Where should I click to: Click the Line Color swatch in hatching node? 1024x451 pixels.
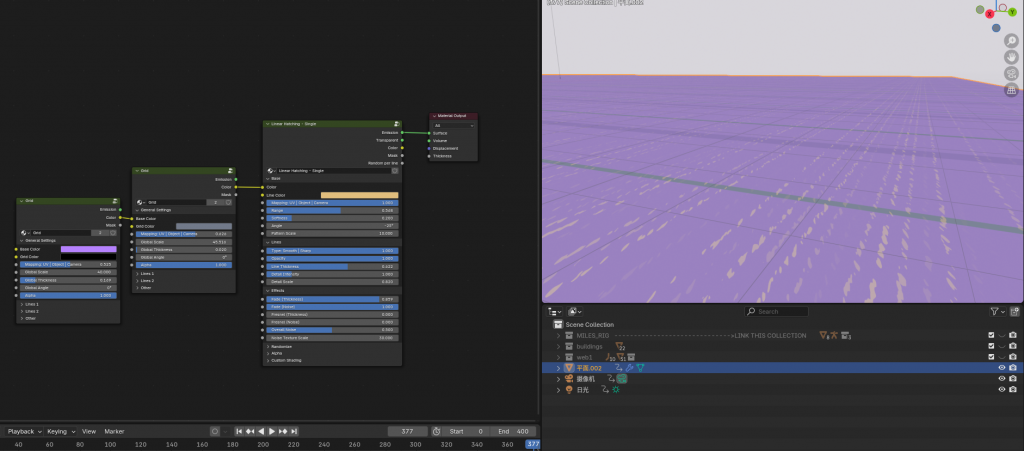coord(359,195)
